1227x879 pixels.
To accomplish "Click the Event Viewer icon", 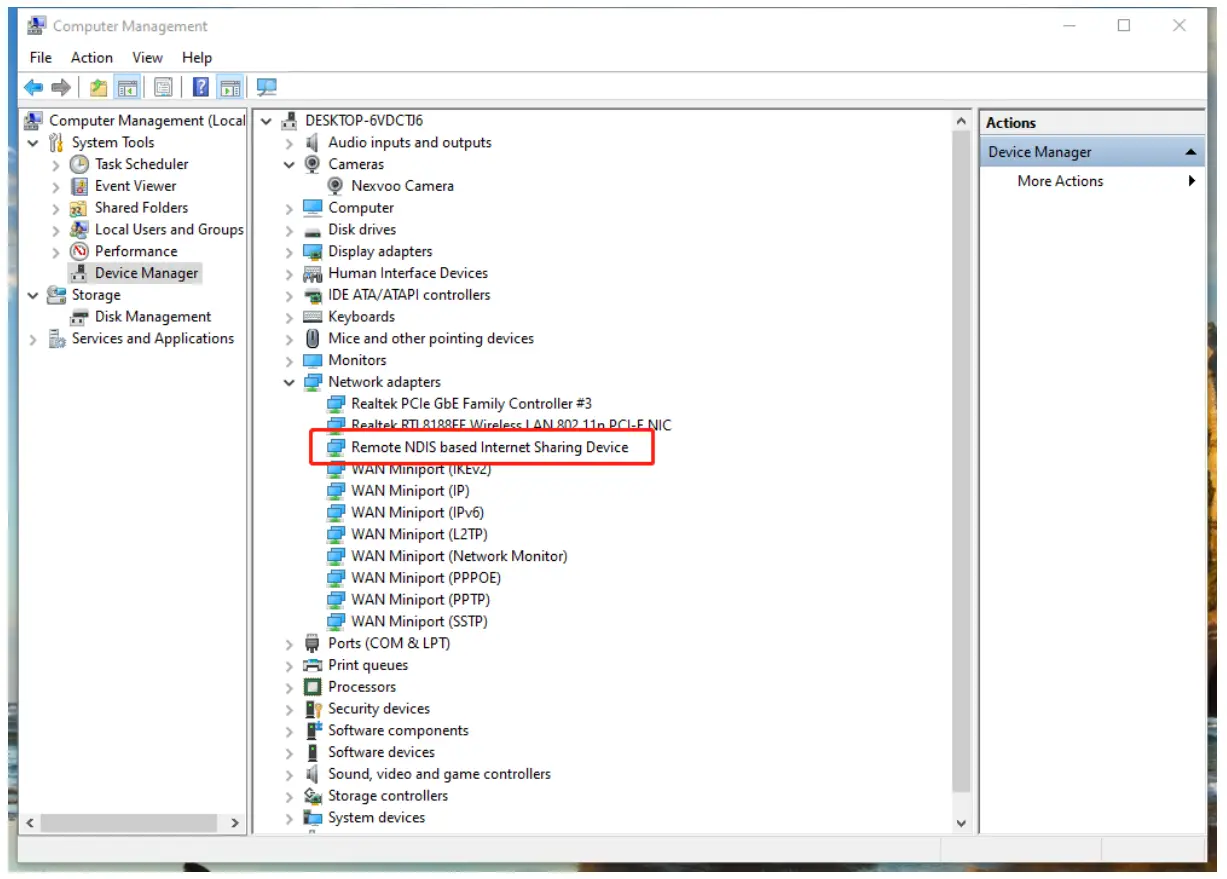I will pos(79,186).
